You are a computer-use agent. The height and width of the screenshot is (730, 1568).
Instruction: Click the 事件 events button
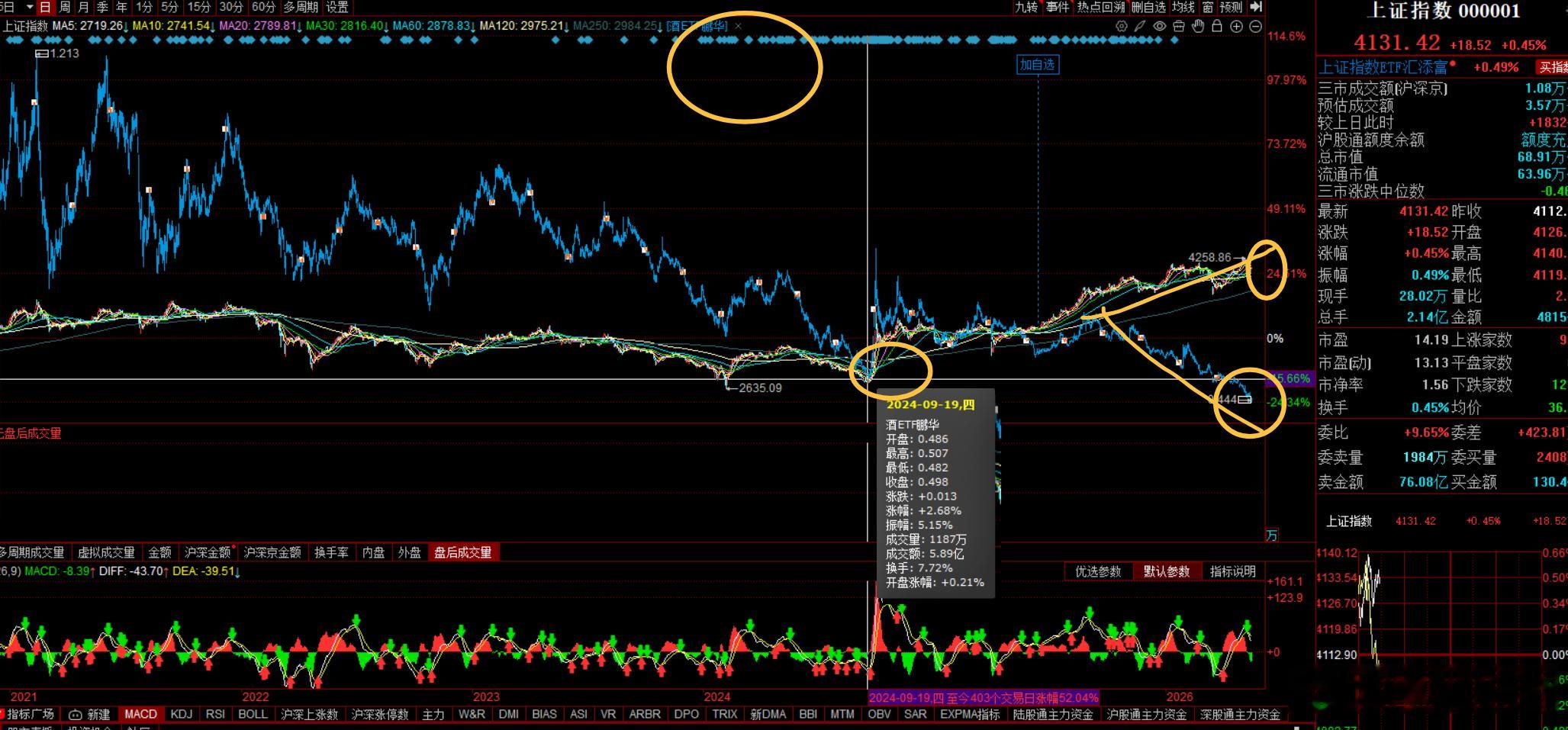[1058, 7]
